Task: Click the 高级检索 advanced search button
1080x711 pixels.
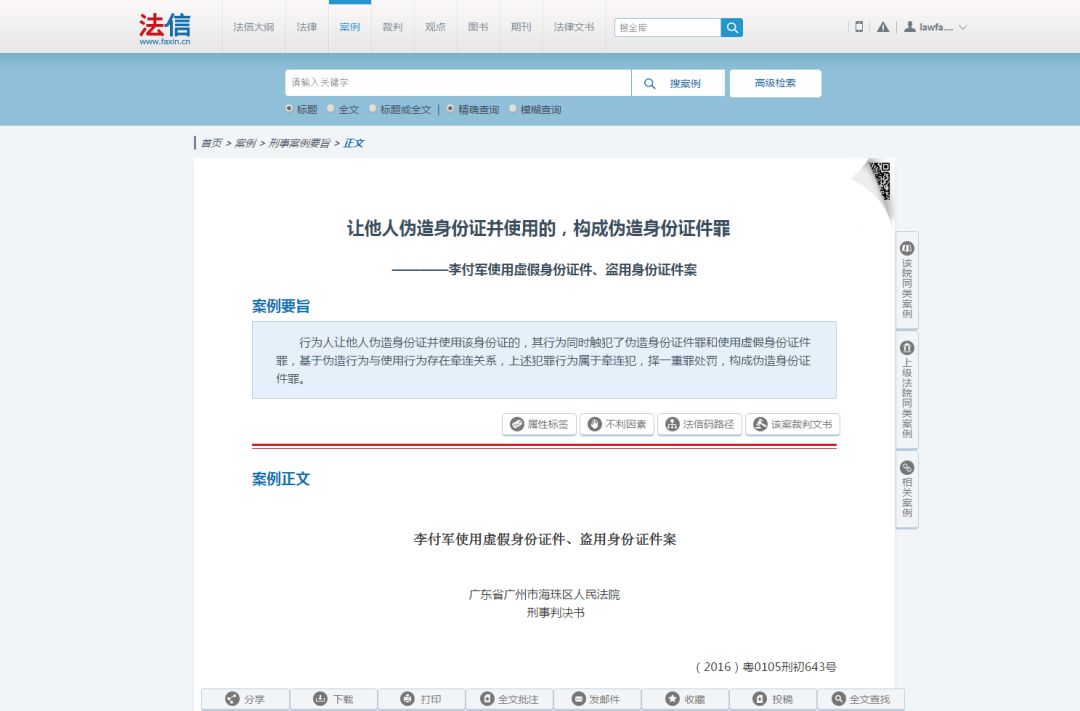Action: 775,83
